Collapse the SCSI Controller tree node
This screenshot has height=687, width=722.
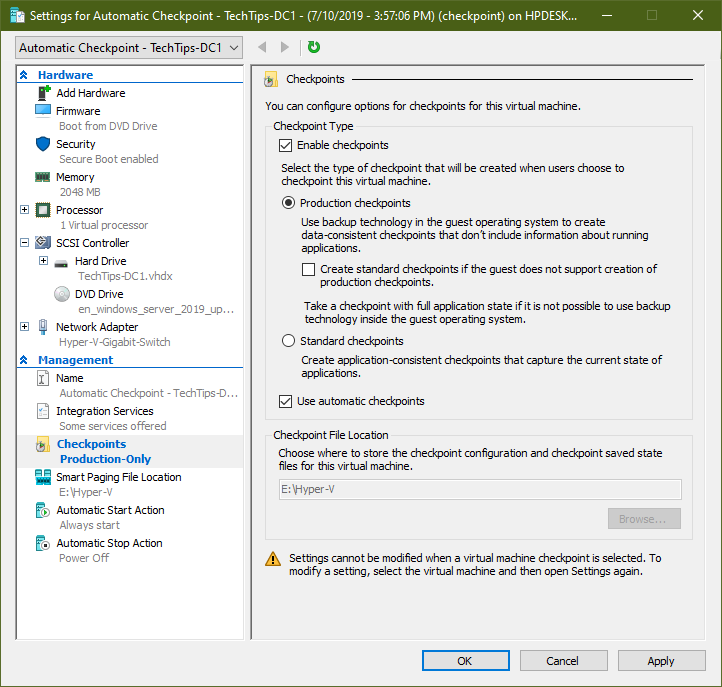point(25,243)
